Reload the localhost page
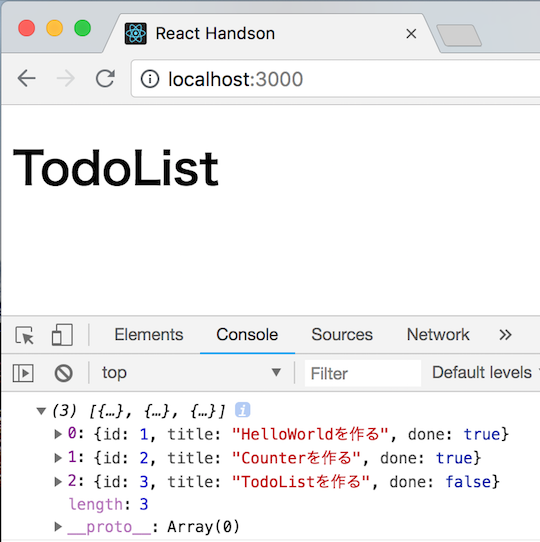 105,78
